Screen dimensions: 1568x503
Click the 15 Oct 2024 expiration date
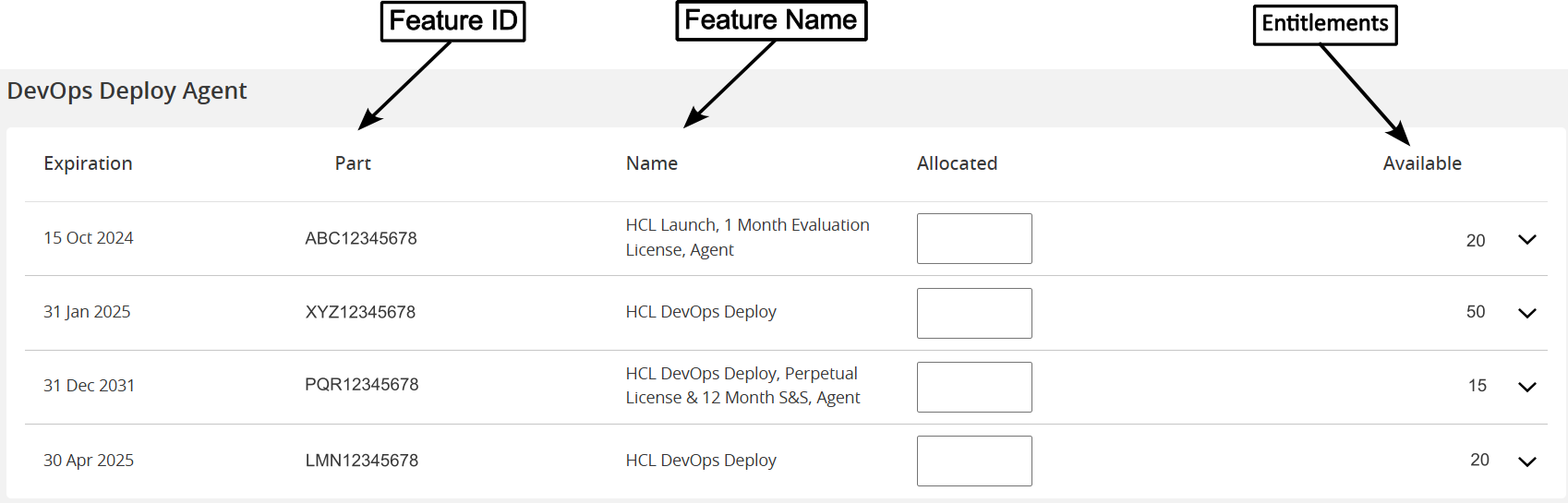point(89,238)
